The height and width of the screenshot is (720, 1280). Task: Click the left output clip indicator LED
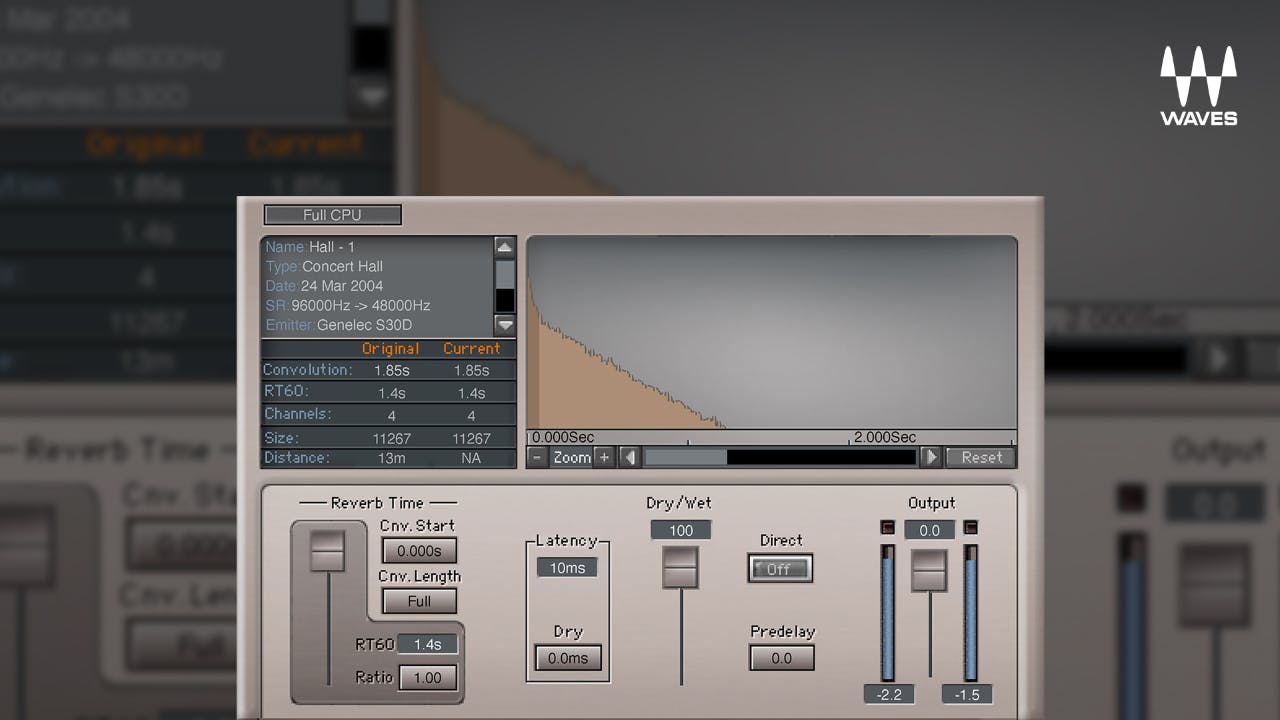point(887,527)
